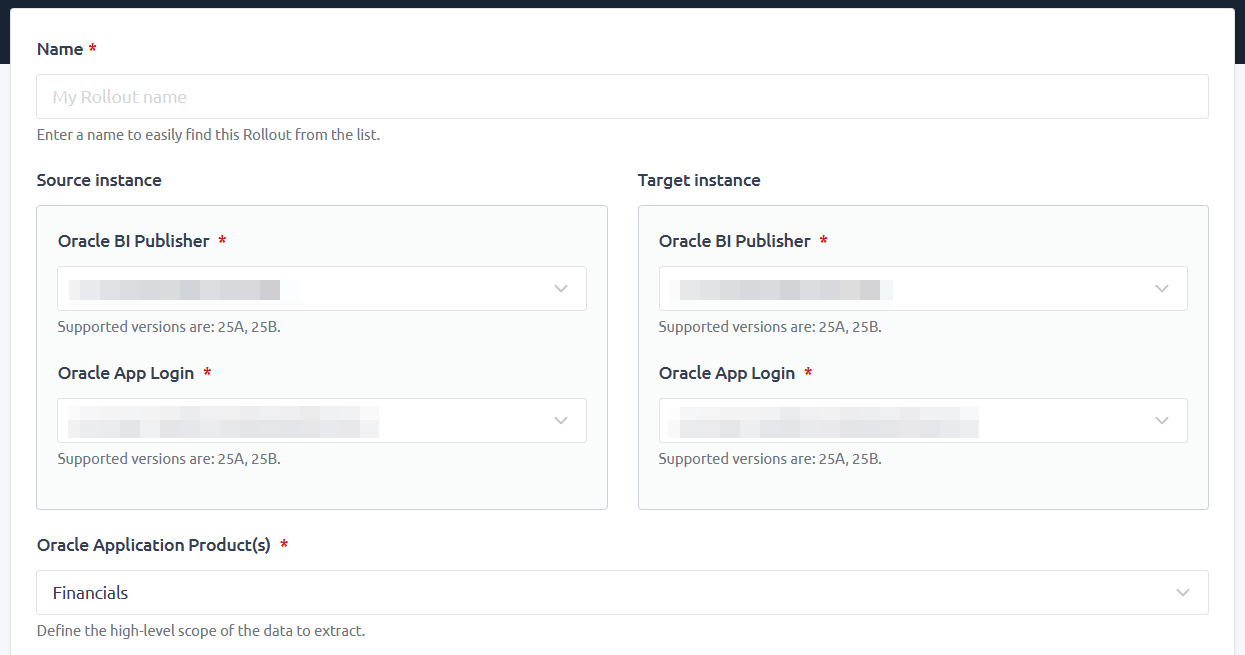Image resolution: width=1245 pixels, height=655 pixels.
Task: Open the Oracle Application Product(s) Financials dropdown
Action: (x=622, y=593)
